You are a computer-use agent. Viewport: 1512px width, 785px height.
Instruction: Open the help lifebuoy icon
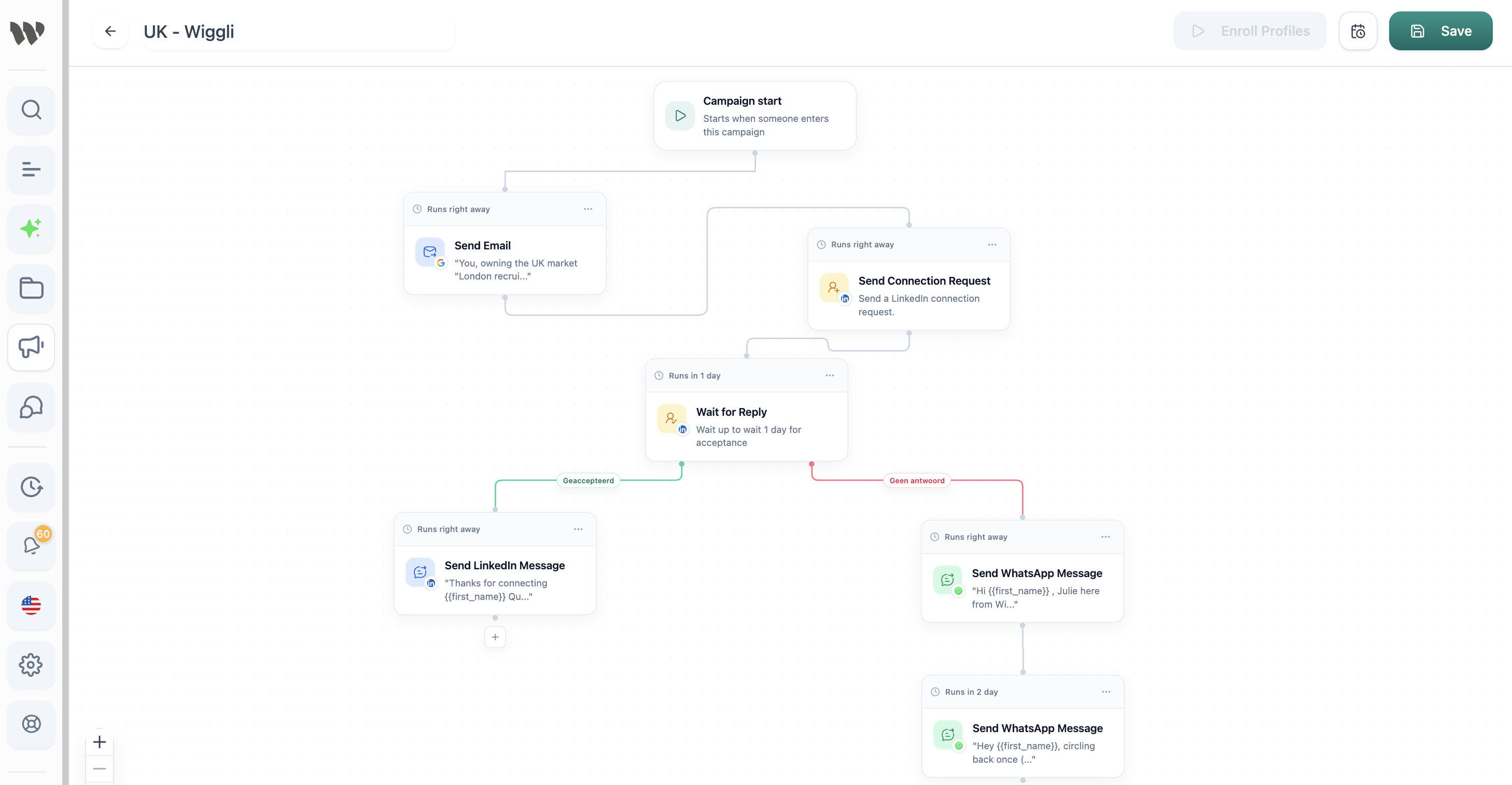pos(31,723)
